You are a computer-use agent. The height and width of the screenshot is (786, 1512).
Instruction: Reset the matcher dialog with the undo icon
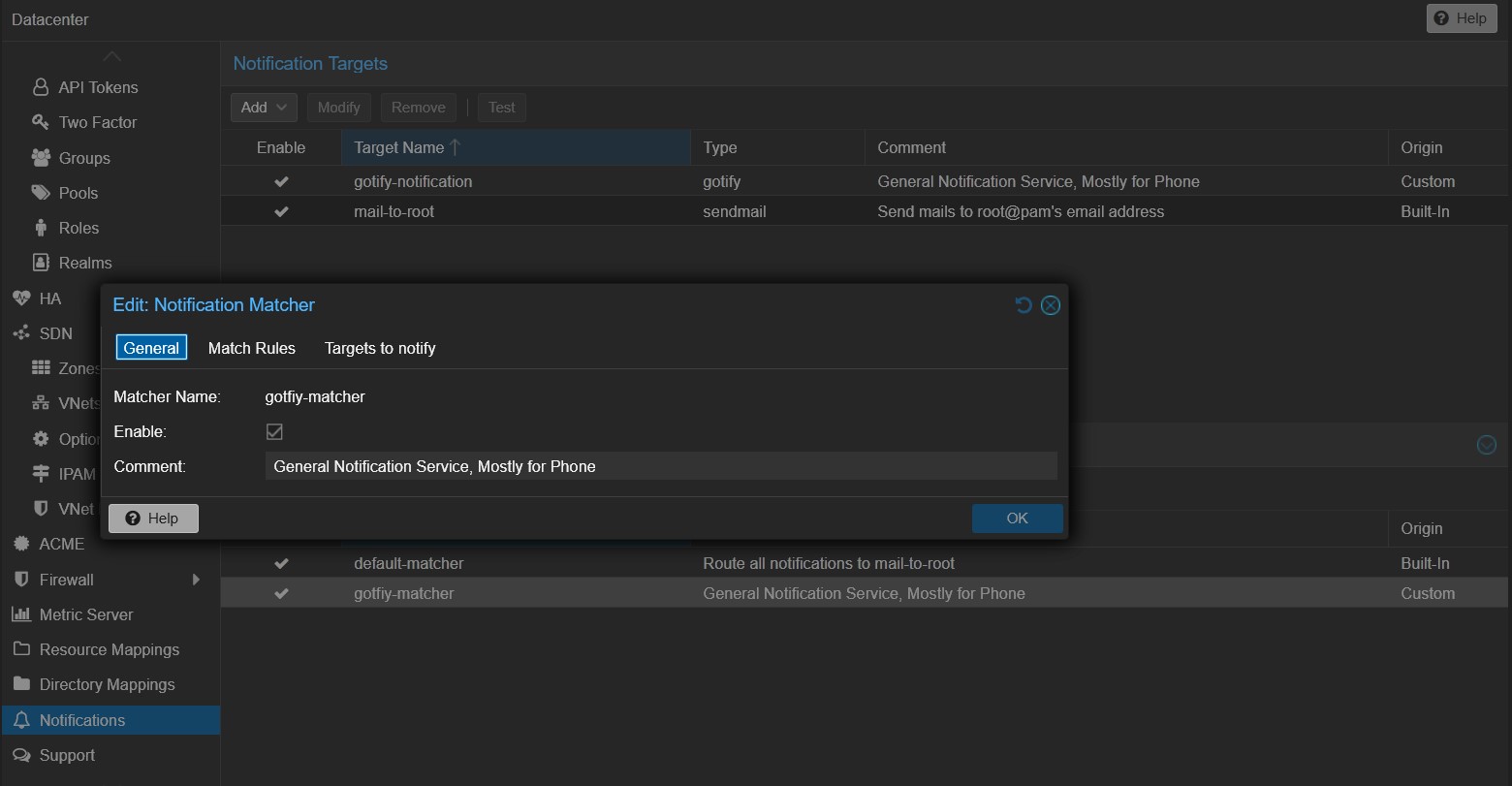(1024, 305)
